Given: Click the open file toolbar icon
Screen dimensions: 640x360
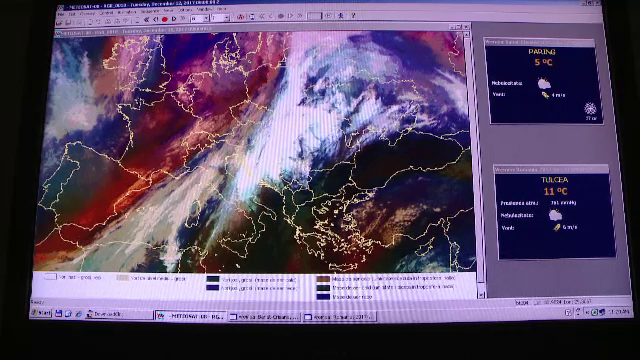Looking at the screenshot, I should coord(59,23).
